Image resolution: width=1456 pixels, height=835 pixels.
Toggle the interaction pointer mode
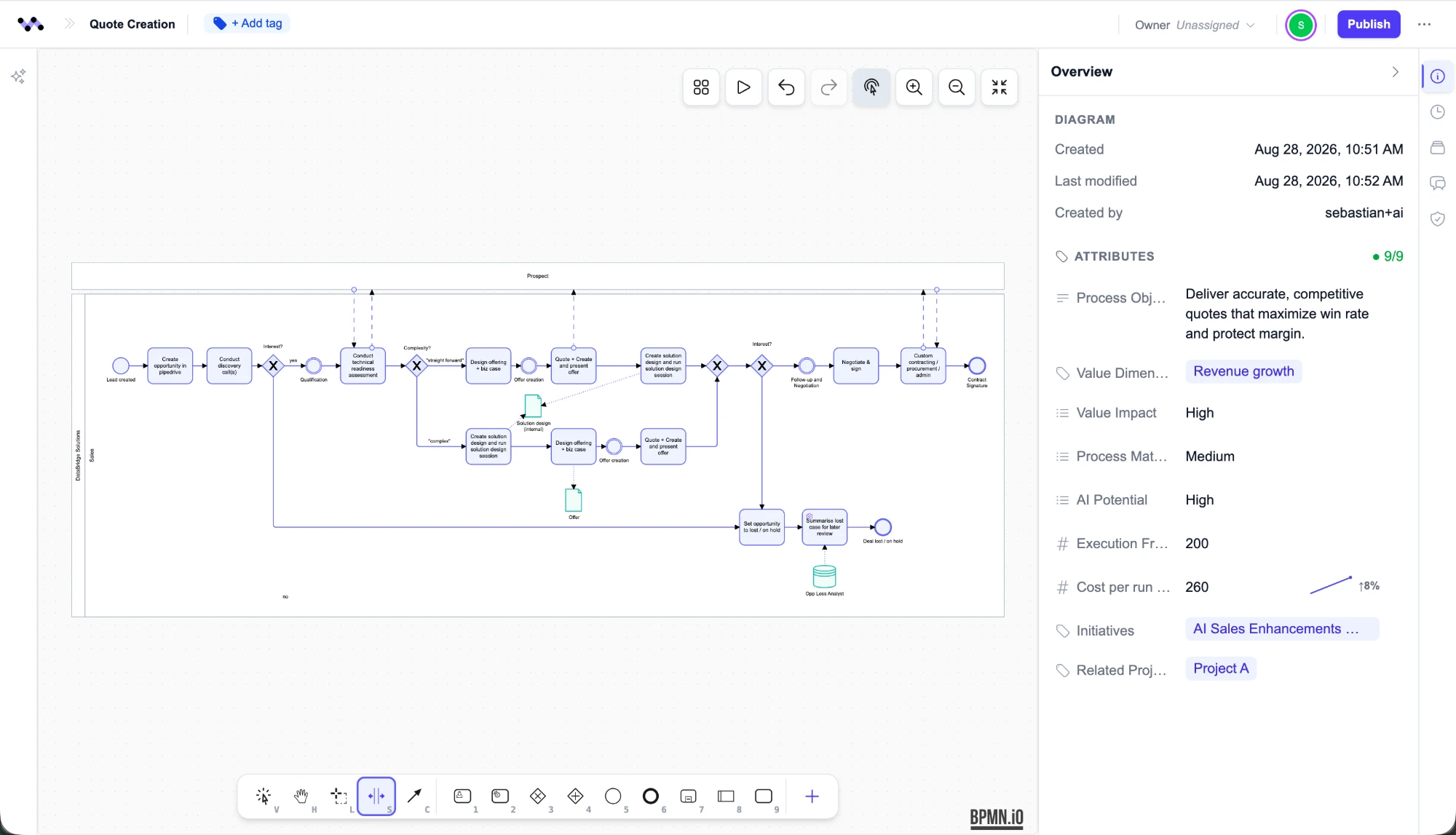click(871, 87)
